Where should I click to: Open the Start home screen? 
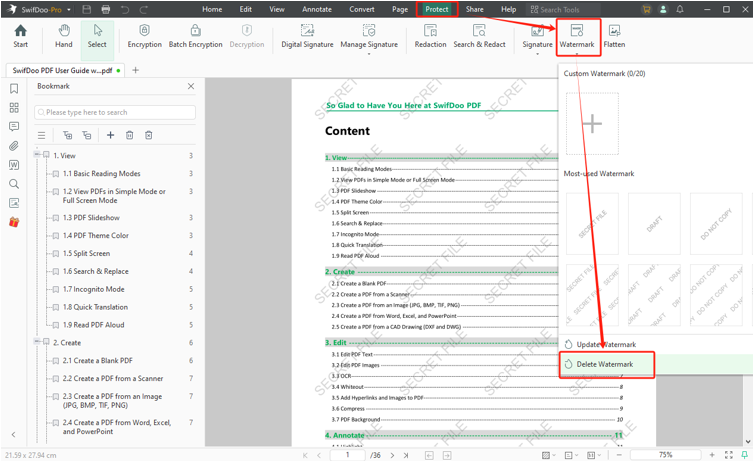[20, 36]
